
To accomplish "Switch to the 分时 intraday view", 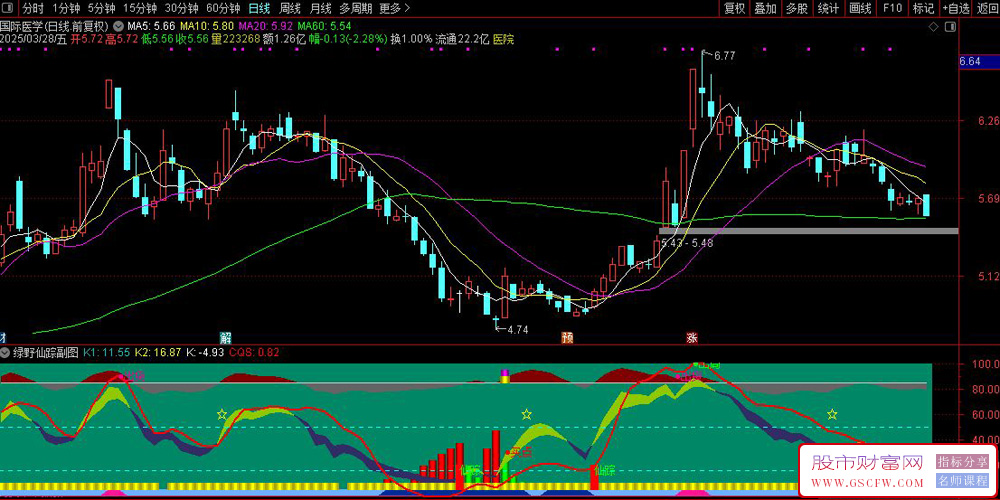I will [x=33, y=8].
